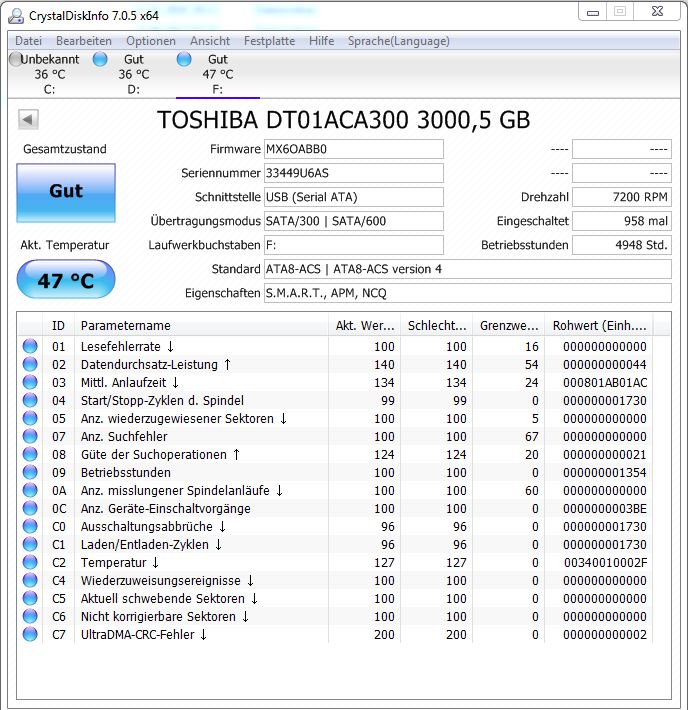Click the Firmware field MX6OABB0
This screenshot has height=710, width=688.
(354, 149)
